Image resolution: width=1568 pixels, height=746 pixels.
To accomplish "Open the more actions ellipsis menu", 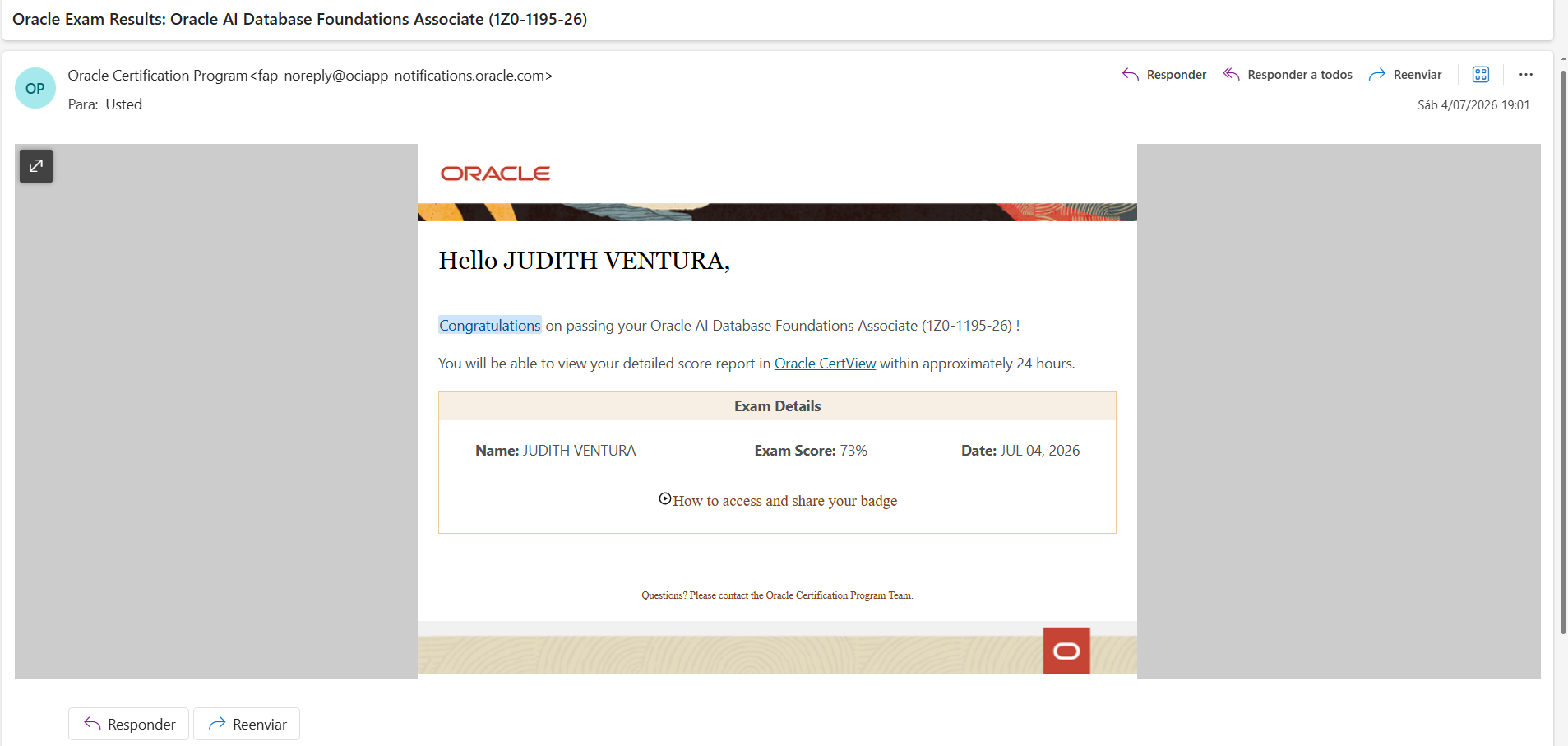I will [x=1526, y=75].
